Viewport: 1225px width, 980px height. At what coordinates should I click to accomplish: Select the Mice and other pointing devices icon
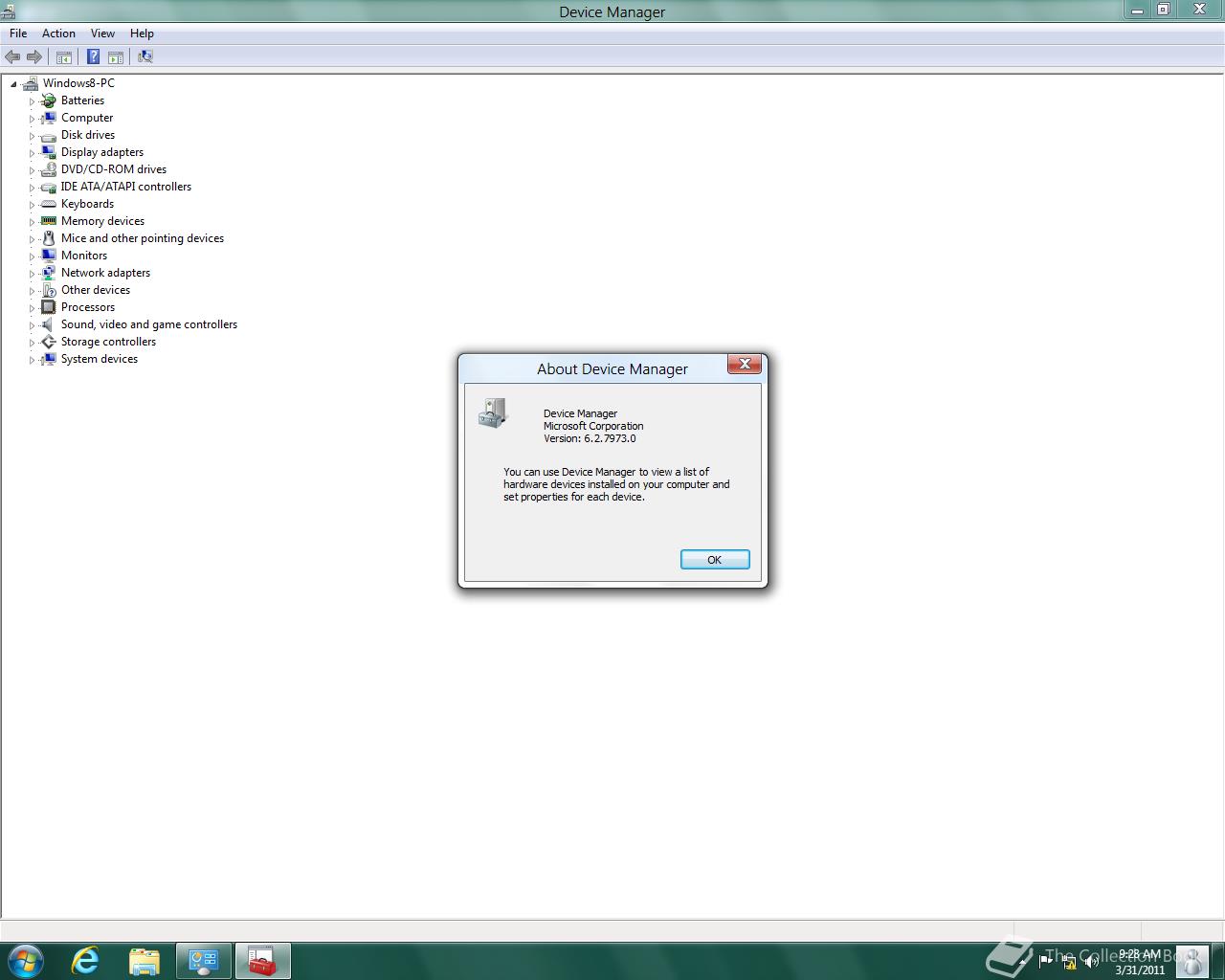click(x=49, y=238)
